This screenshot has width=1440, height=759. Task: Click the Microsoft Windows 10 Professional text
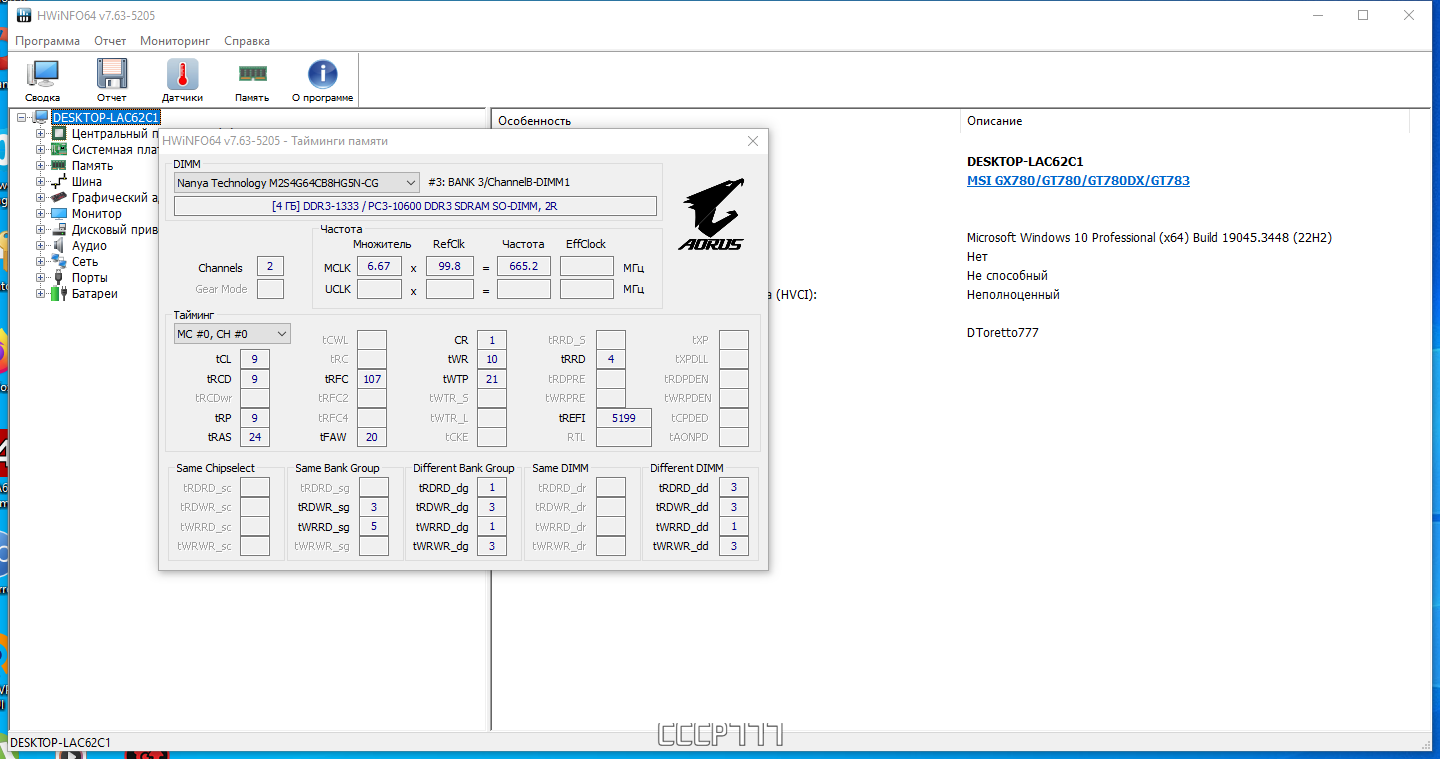[x=1149, y=238]
